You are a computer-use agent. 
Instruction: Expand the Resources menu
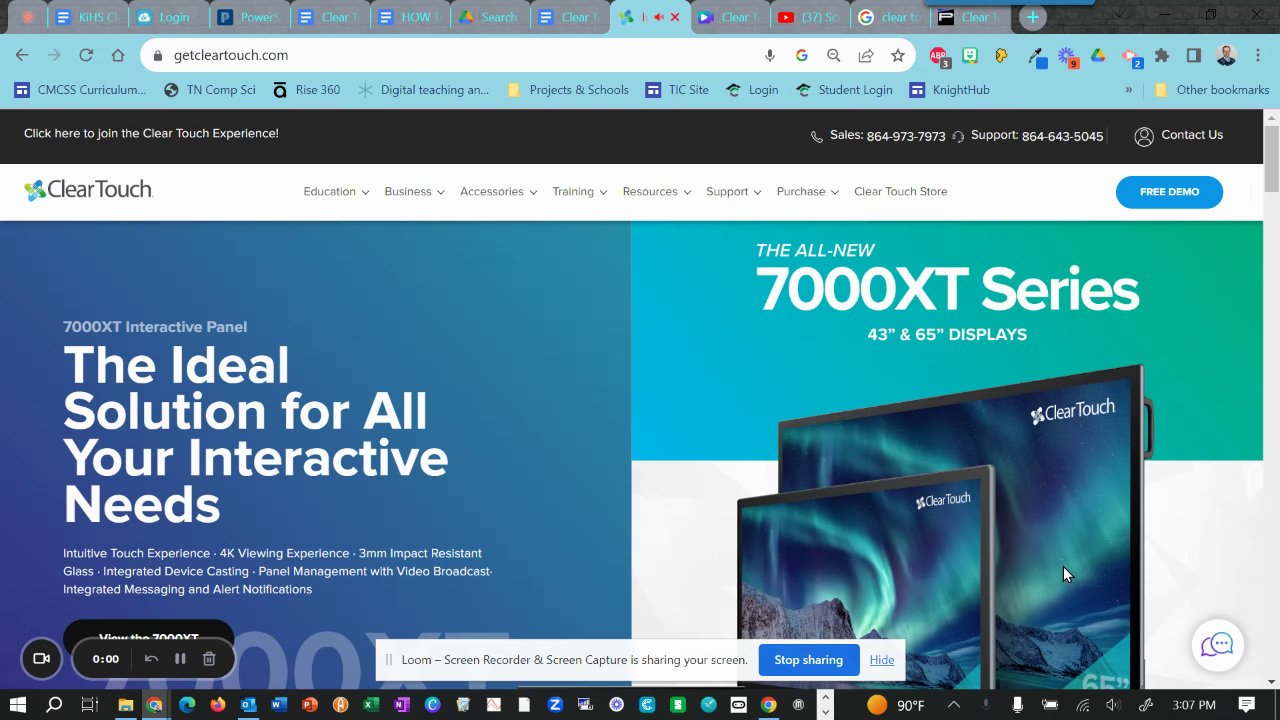point(656,192)
